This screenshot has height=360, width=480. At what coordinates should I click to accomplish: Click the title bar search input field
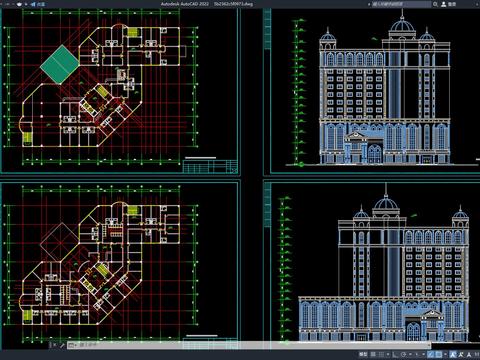pos(402,4)
